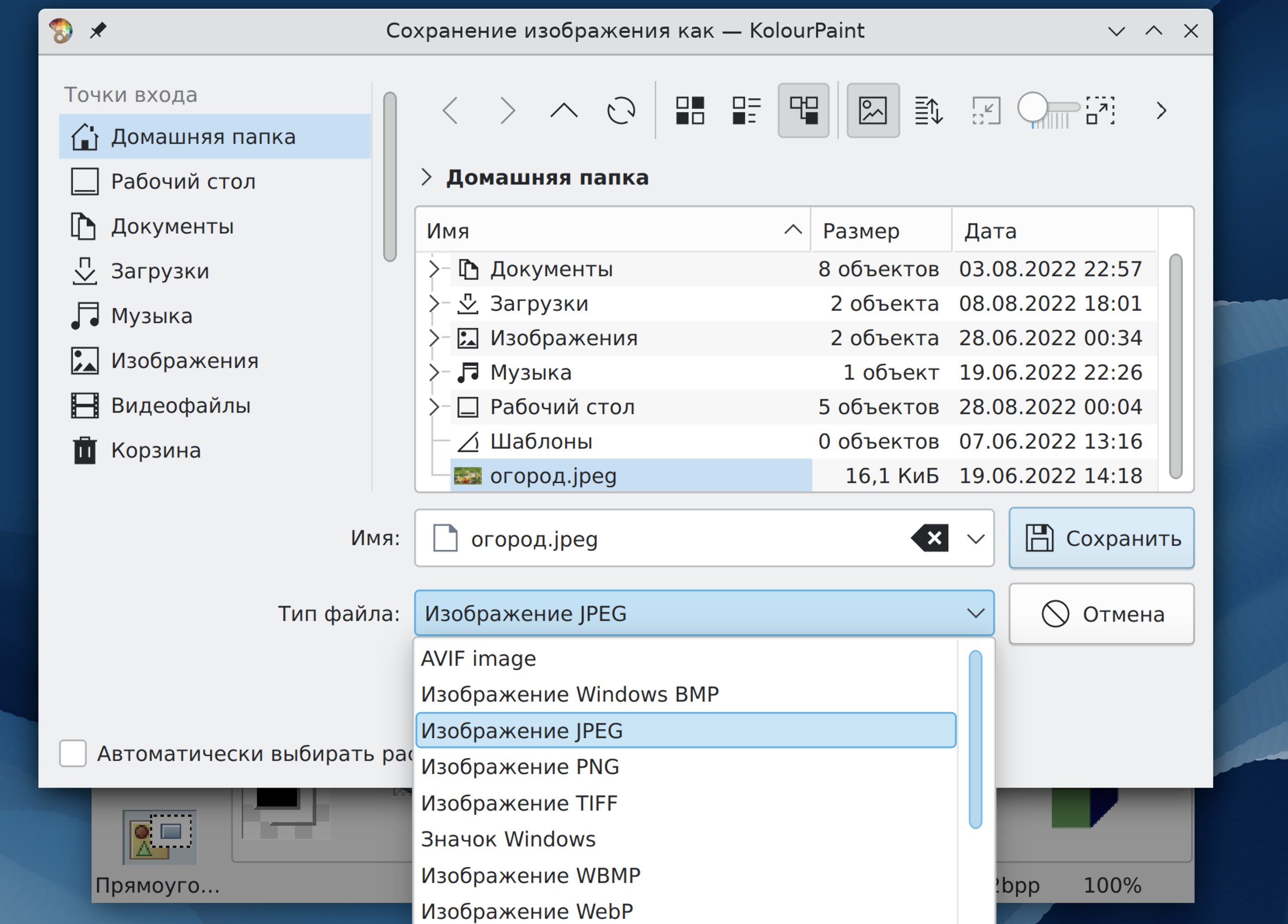Image resolution: width=1288 pixels, height=924 pixels.
Task: Toggle the file preview button
Action: point(873,110)
